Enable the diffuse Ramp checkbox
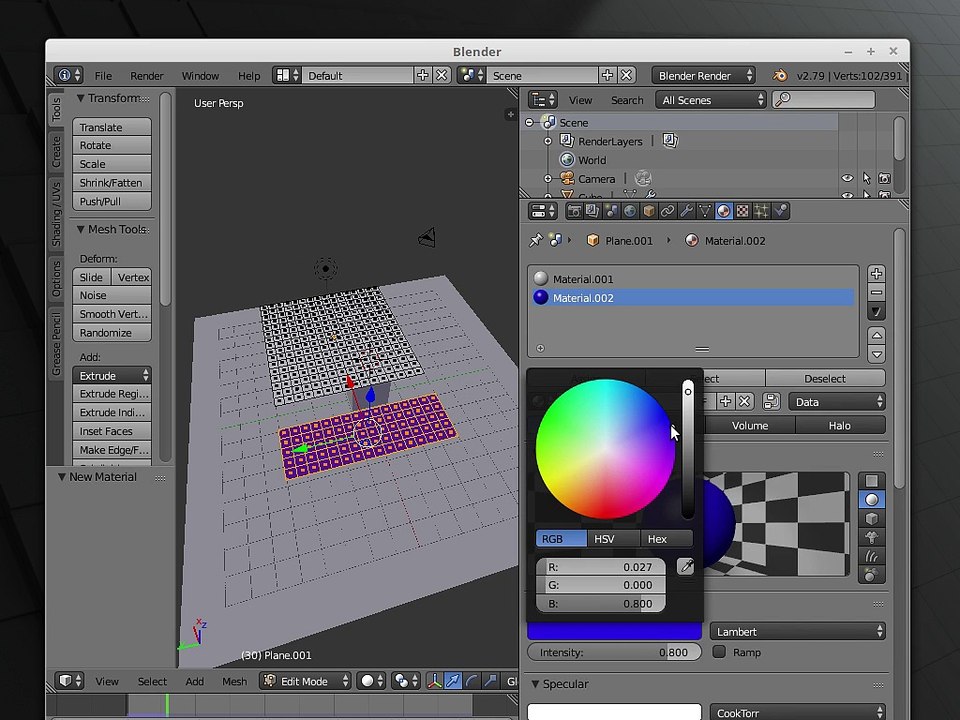Screen dimensions: 960x720 coord(719,651)
